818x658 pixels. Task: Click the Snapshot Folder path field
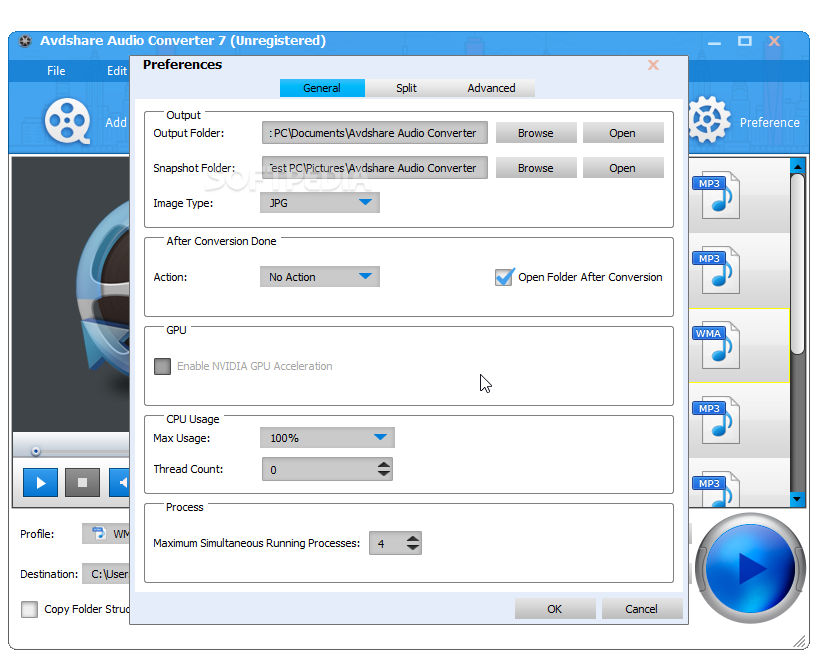tap(375, 168)
